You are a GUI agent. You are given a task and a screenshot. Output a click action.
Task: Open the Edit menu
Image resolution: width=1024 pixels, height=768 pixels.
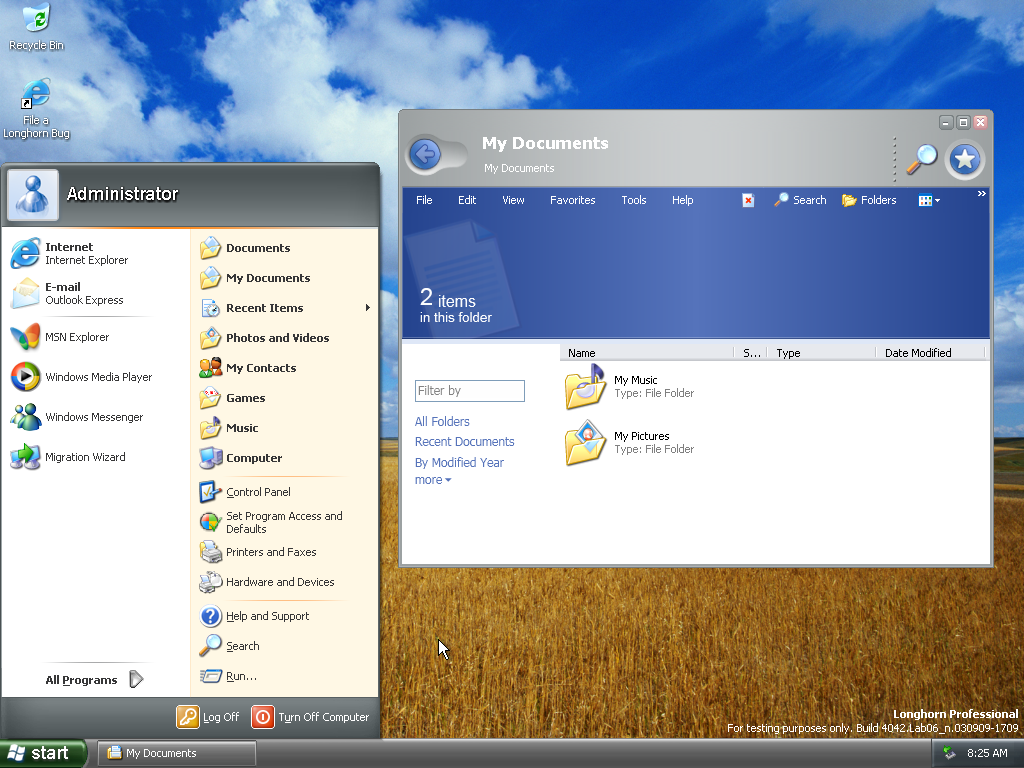click(x=467, y=200)
